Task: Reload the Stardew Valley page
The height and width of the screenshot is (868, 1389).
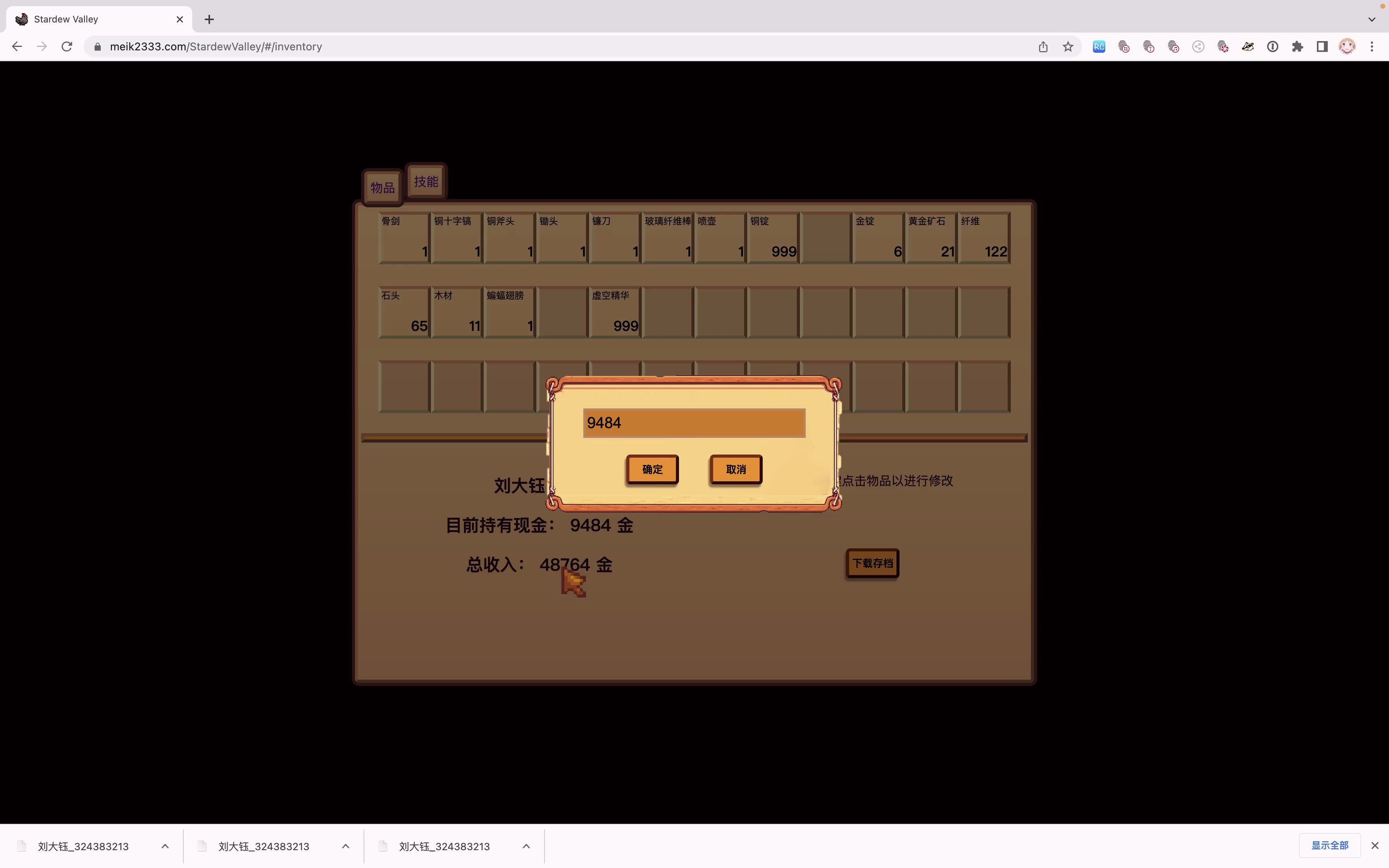Action: [x=67, y=46]
